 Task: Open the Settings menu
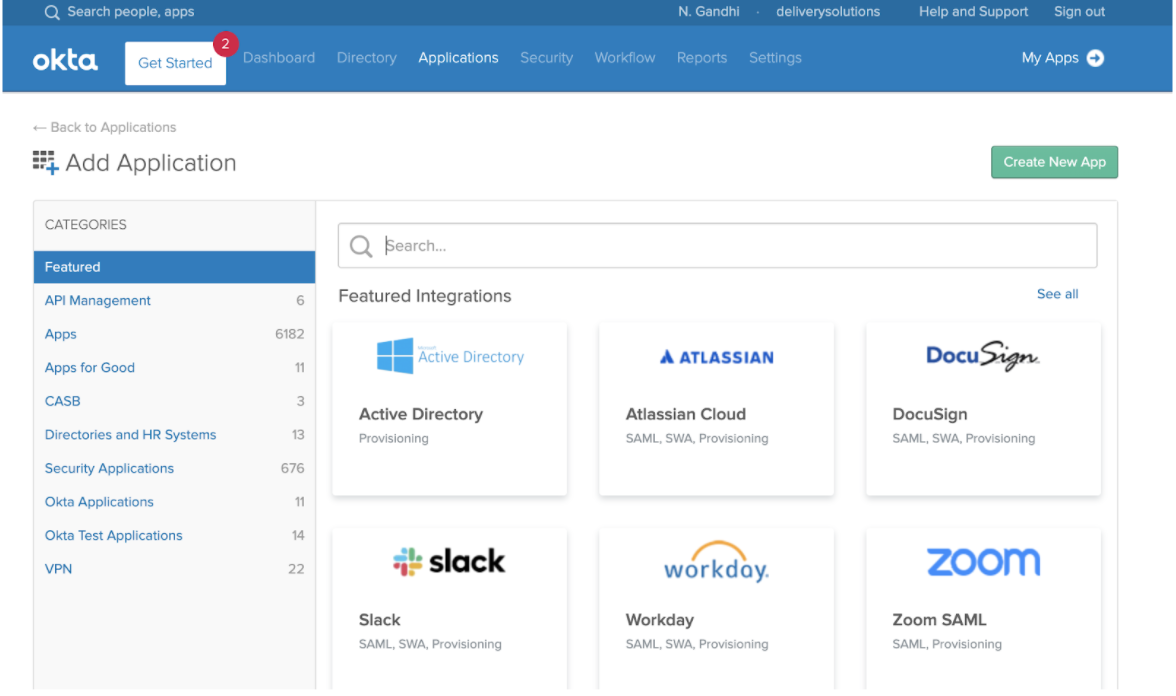776,58
